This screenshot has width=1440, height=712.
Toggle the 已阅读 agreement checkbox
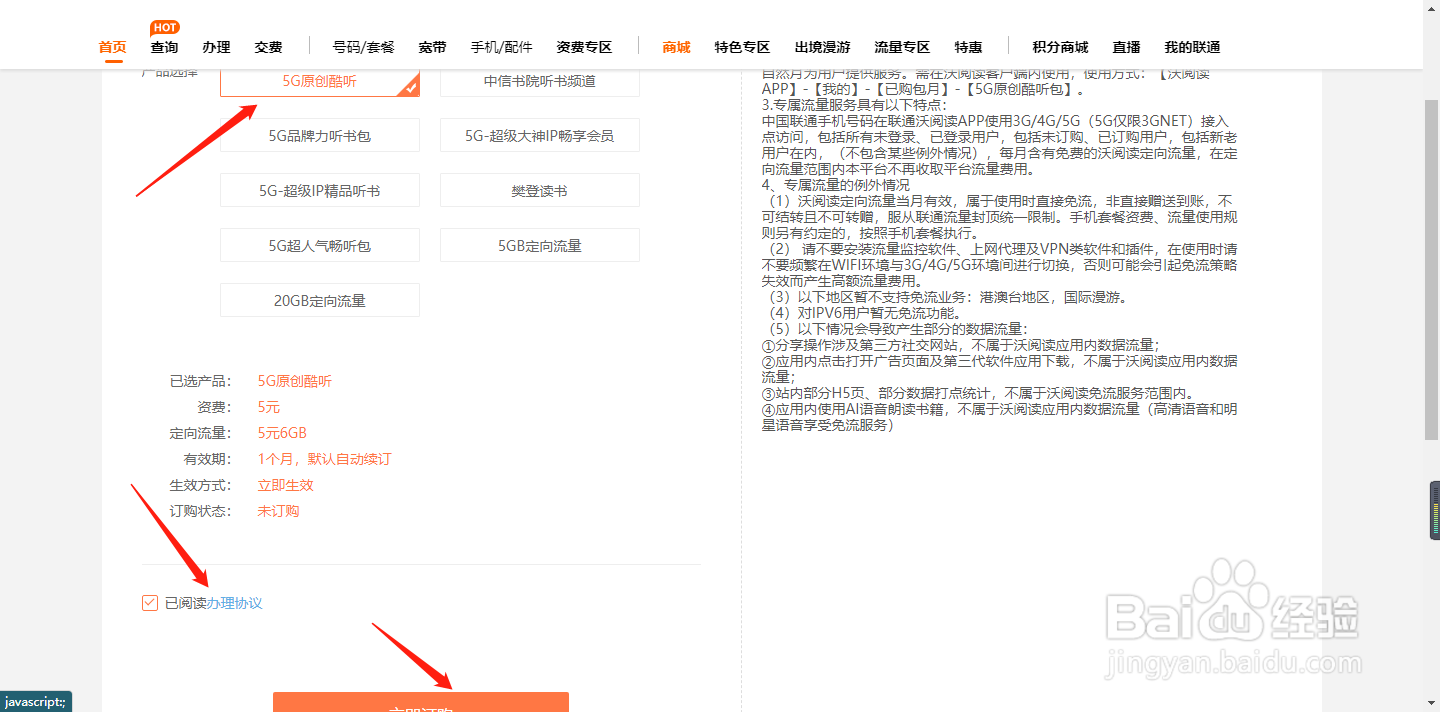[150, 602]
